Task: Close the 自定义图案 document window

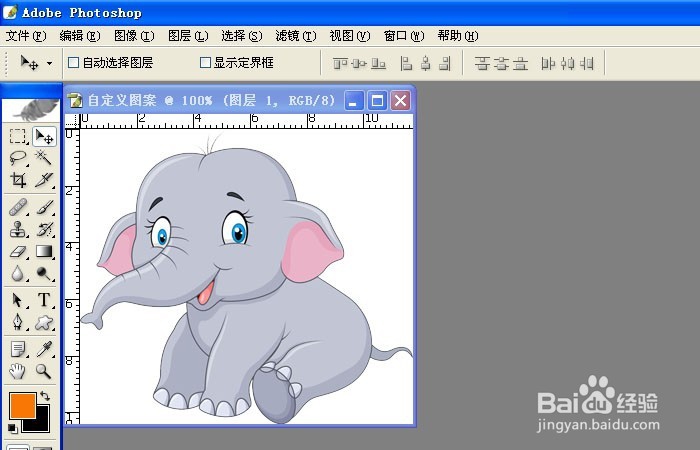Action: point(400,100)
